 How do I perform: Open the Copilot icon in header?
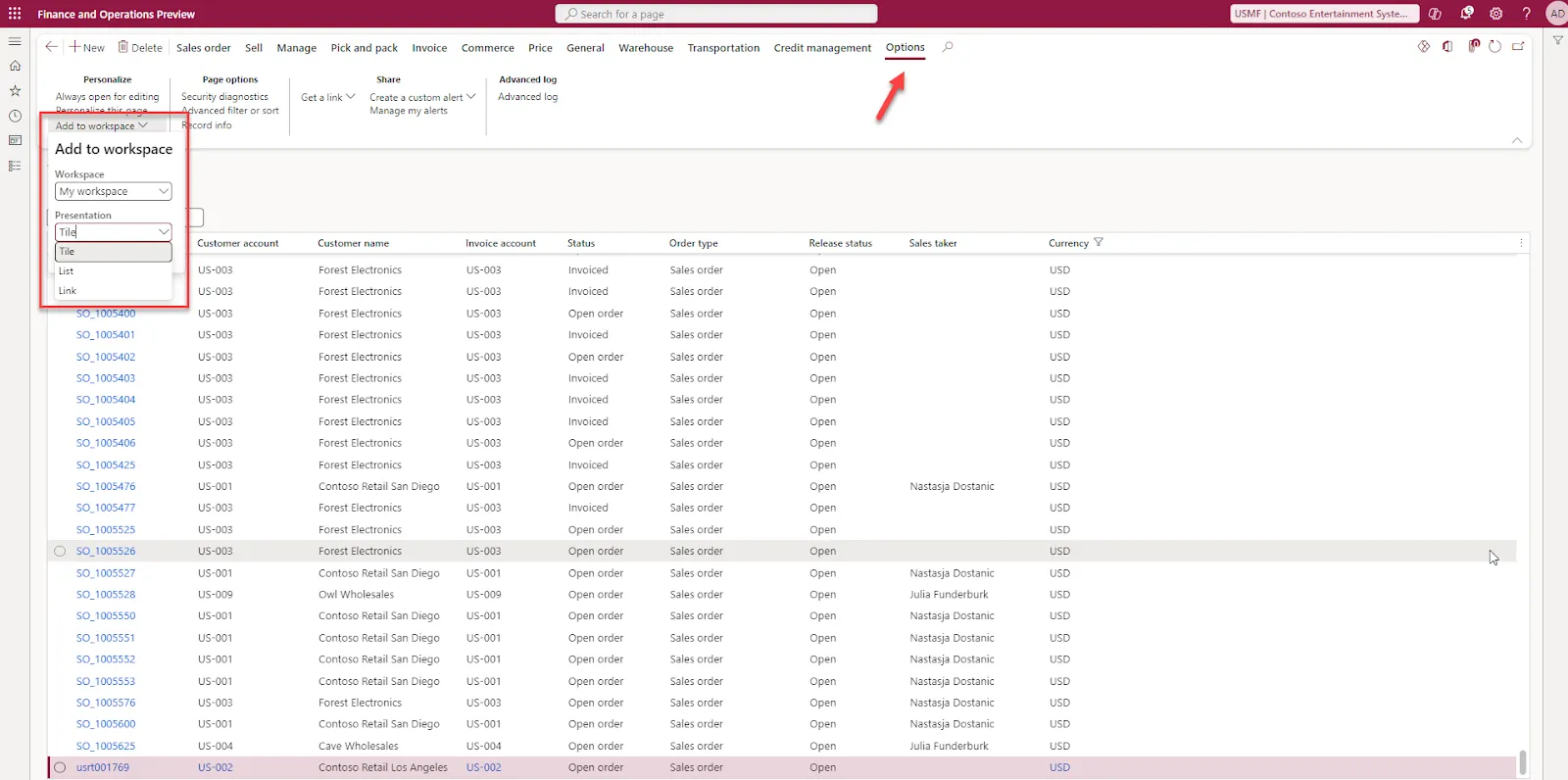tap(1435, 14)
